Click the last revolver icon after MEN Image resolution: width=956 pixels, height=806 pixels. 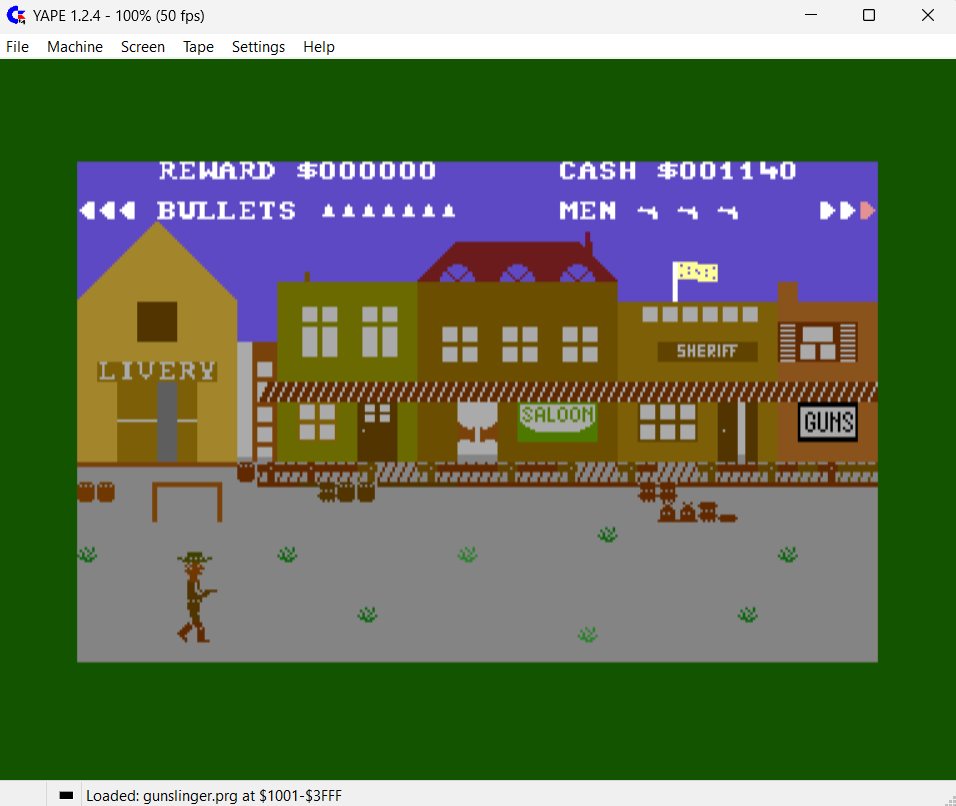point(728,212)
